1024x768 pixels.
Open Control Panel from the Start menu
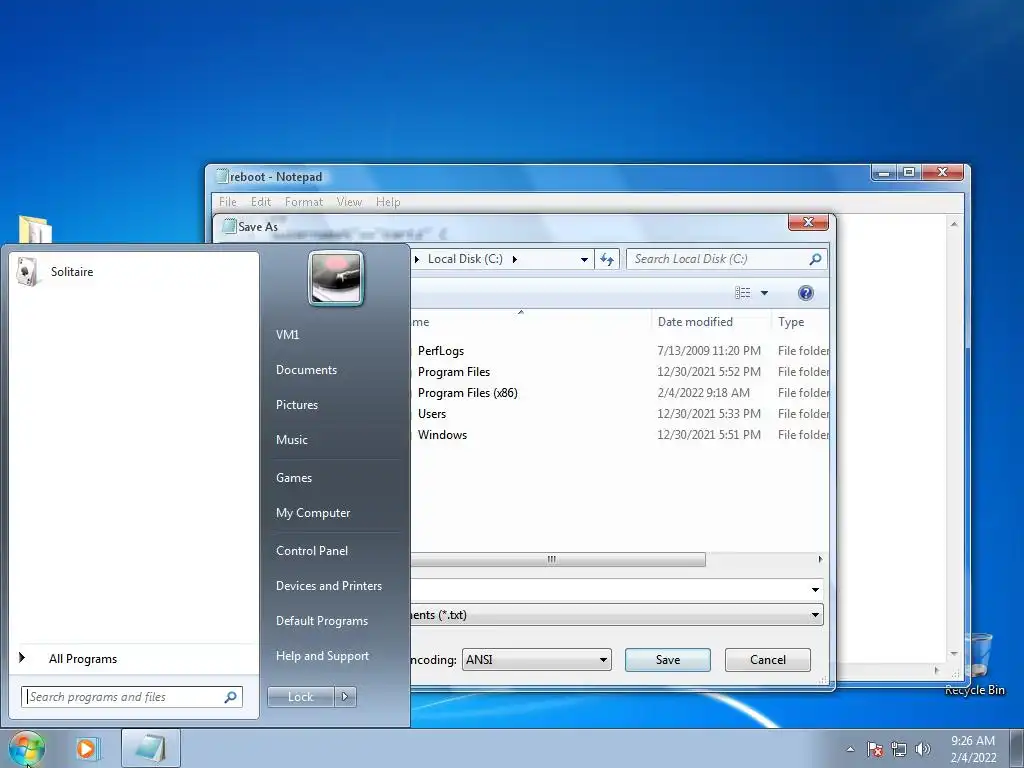(x=312, y=551)
